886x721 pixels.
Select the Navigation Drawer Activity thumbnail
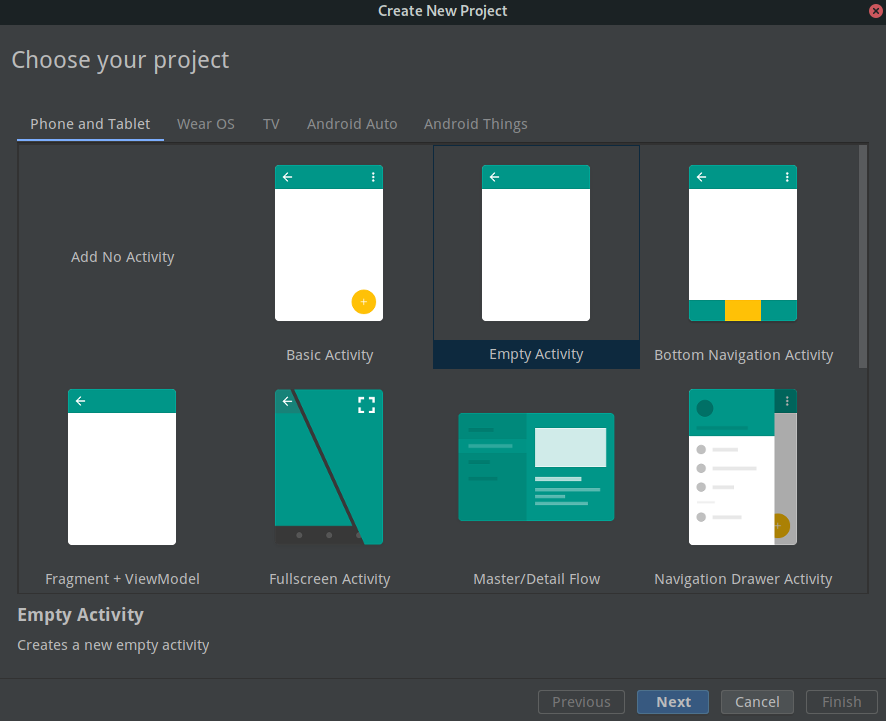(x=742, y=467)
